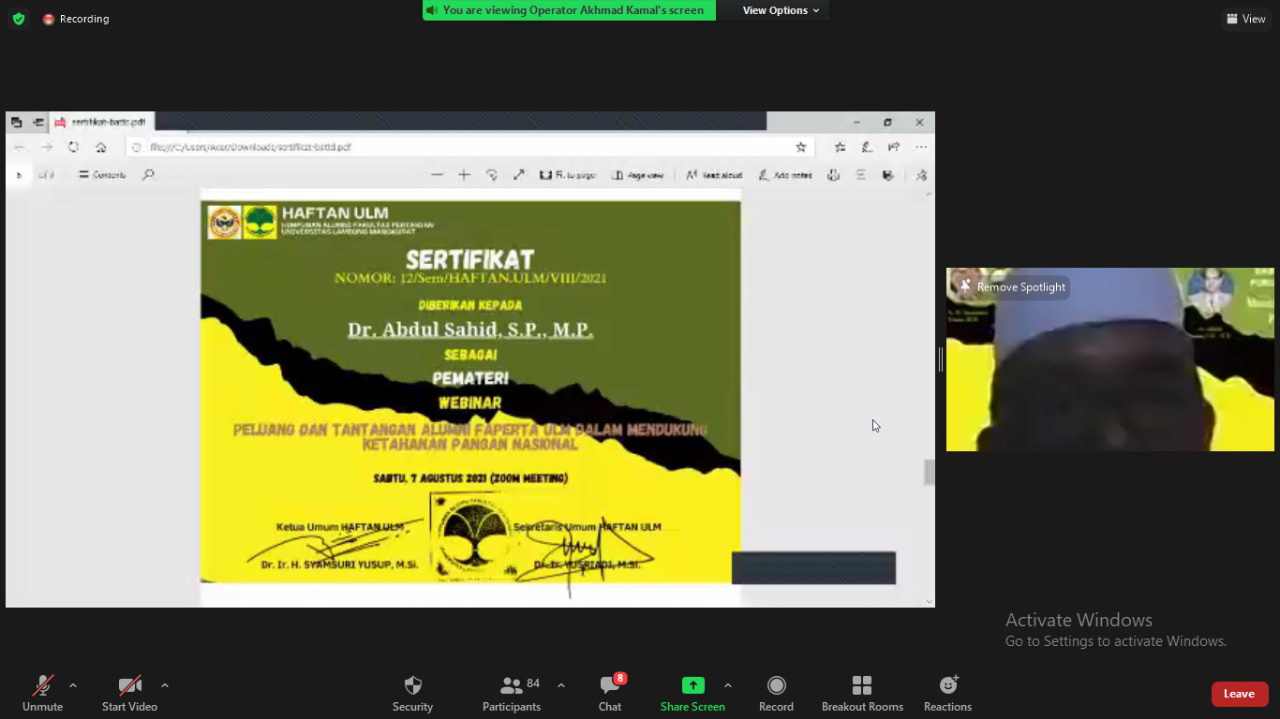
Task: Click the PDF print icon
Action: [834, 175]
